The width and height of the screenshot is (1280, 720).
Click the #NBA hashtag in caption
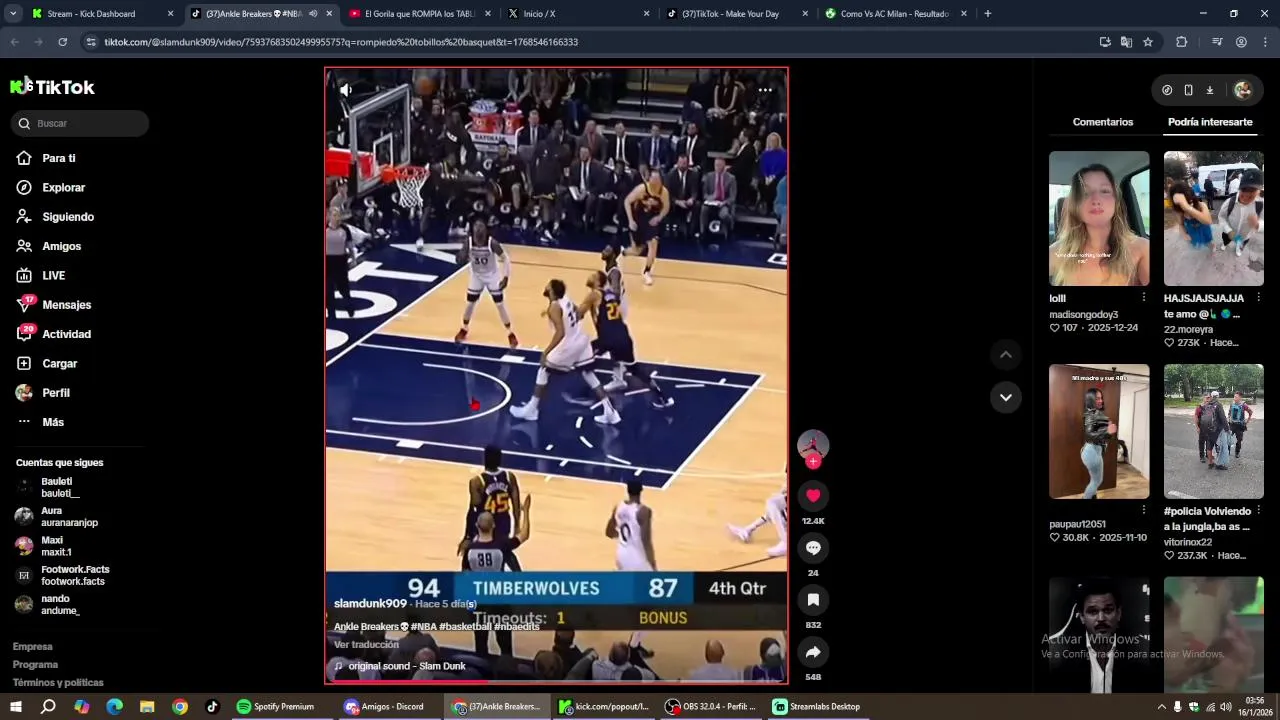[x=423, y=627]
